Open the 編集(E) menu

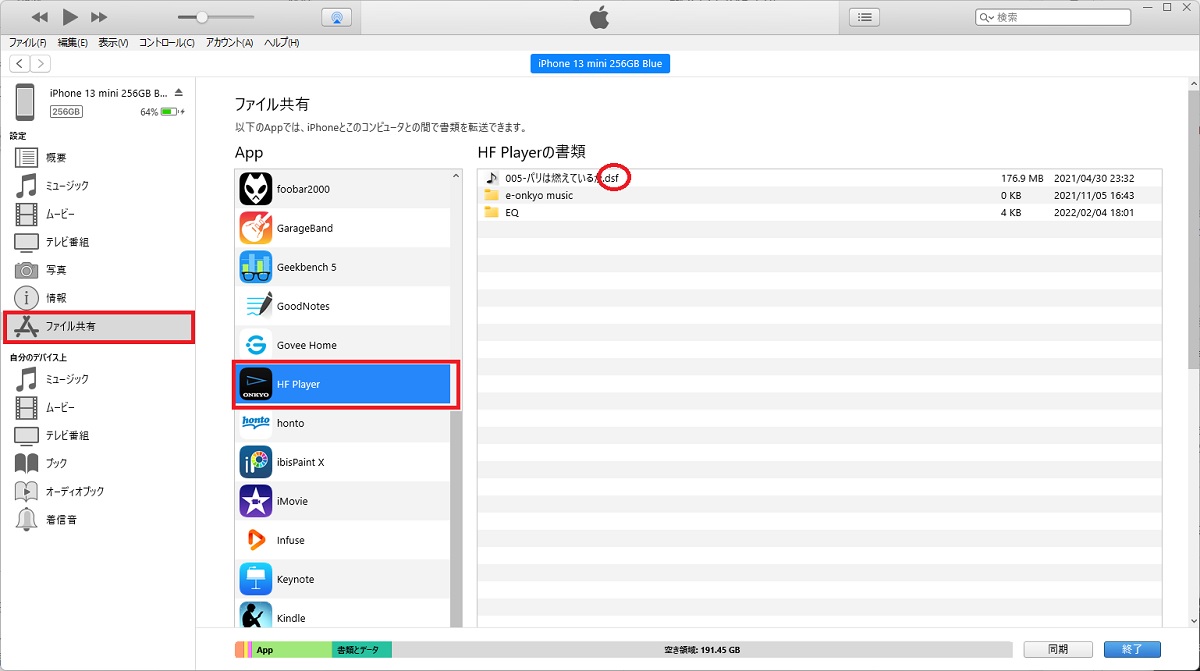[x=72, y=43]
